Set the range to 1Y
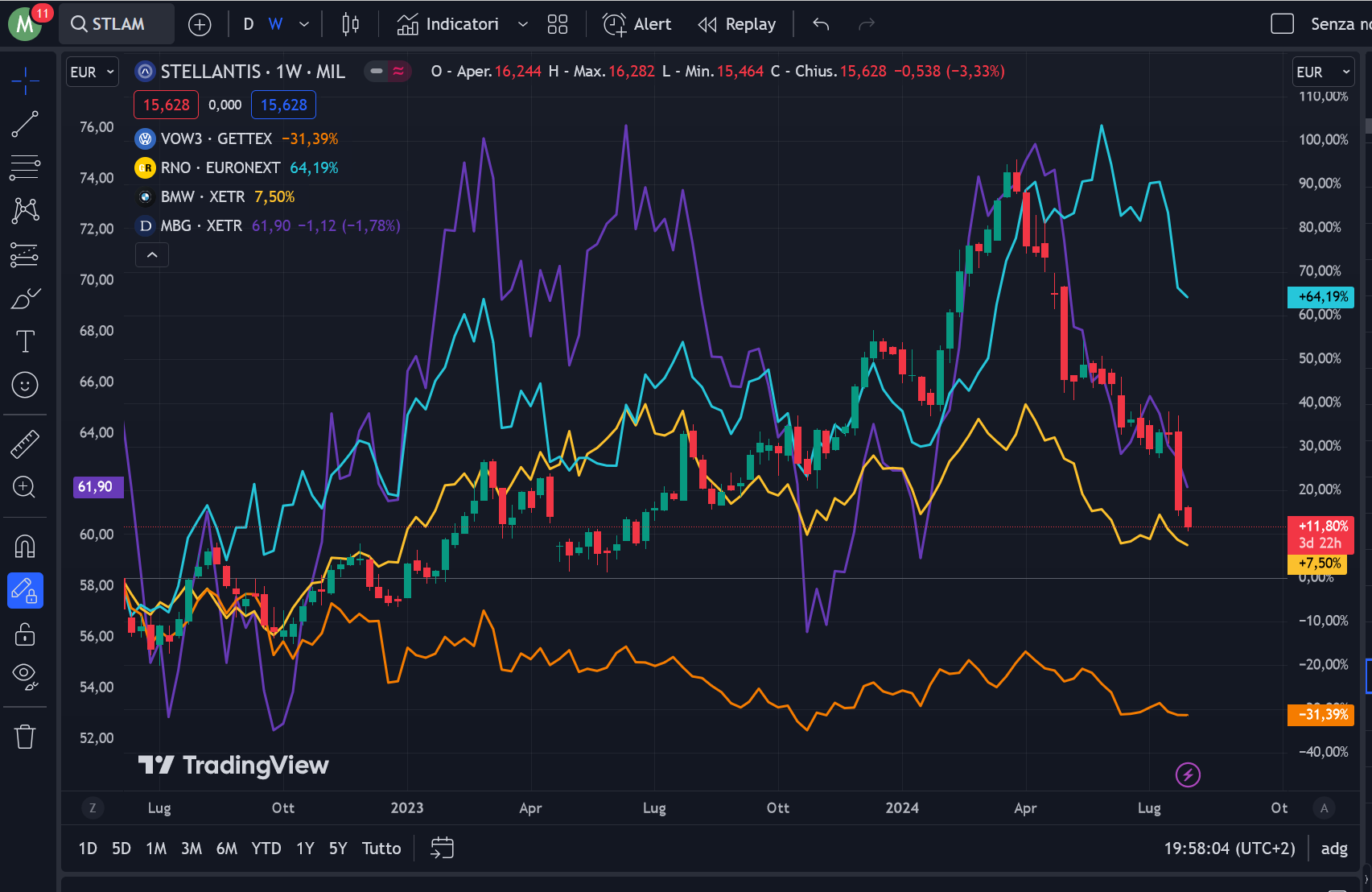The width and height of the screenshot is (1372, 892). (x=305, y=849)
